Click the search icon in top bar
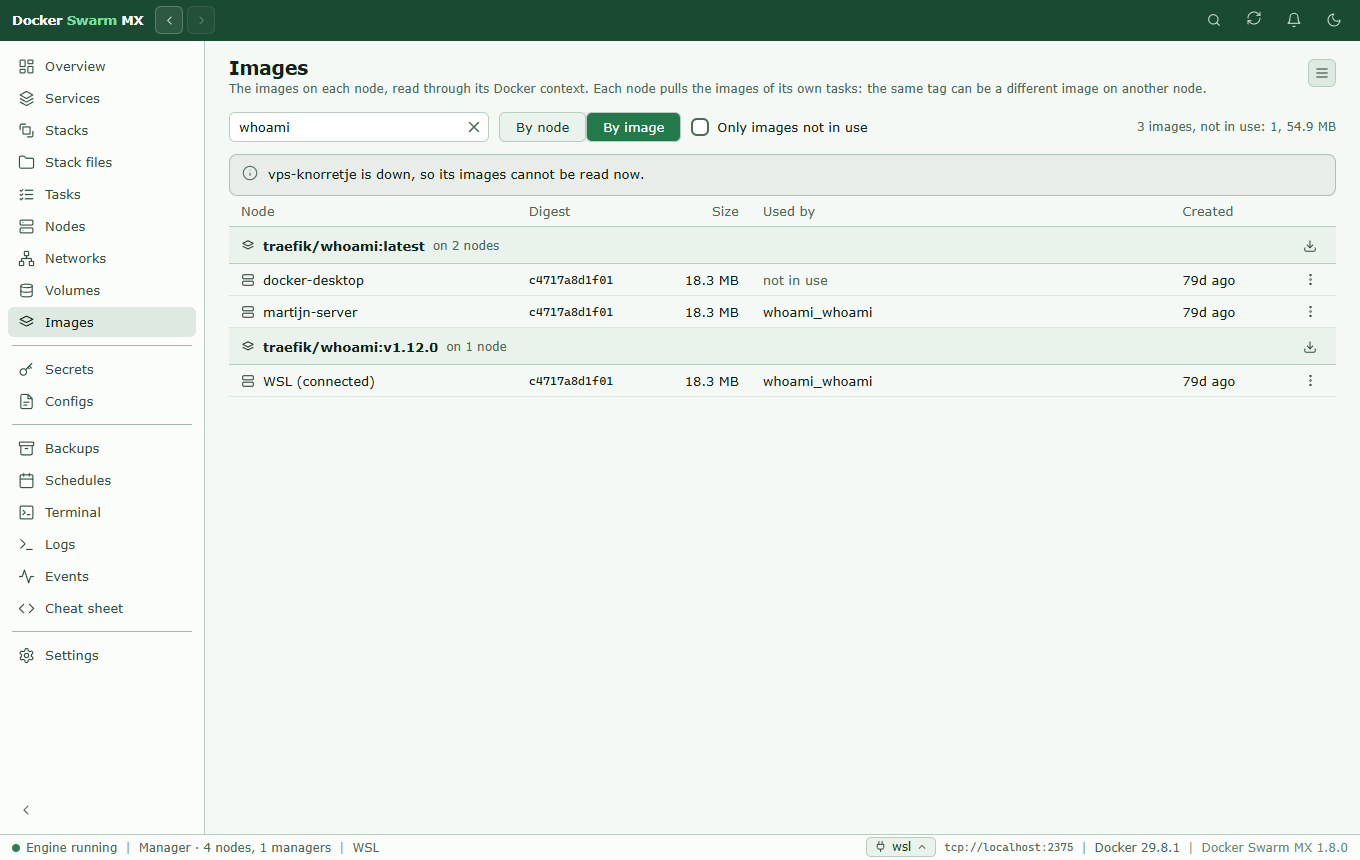 point(1214,20)
